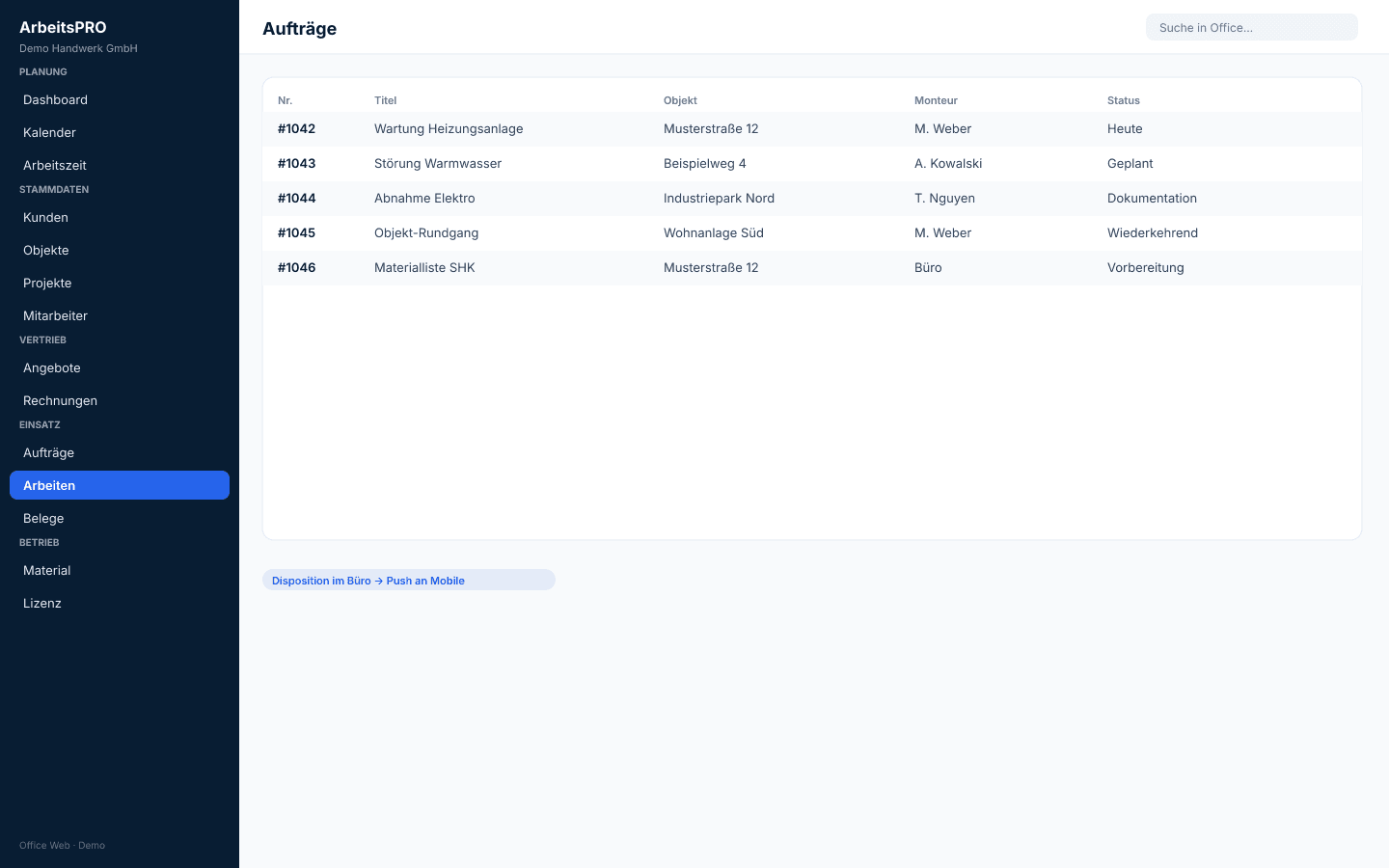Viewport: 1389px width, 868px height.
Task: Click the status Geplant
Action: [x=1130, y=163]
